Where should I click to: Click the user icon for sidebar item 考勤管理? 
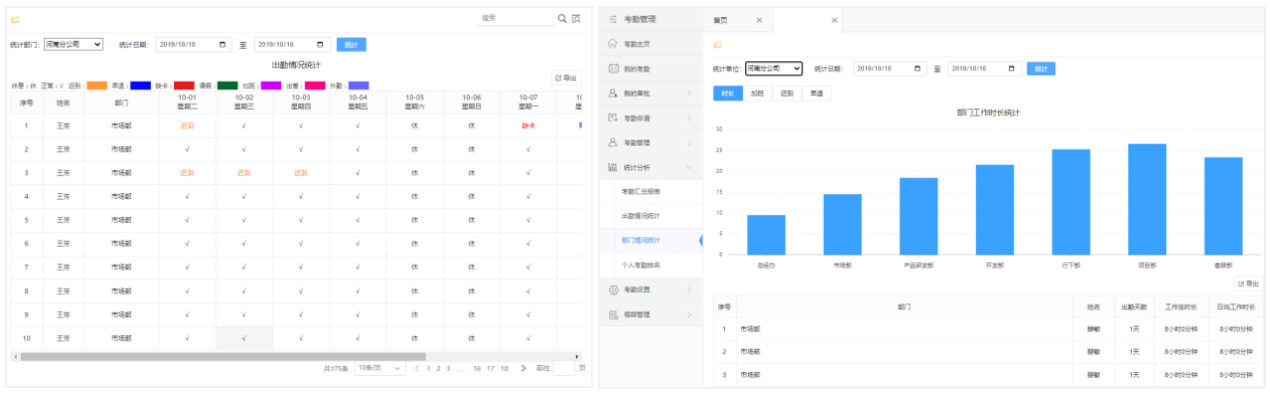[613, 142]
